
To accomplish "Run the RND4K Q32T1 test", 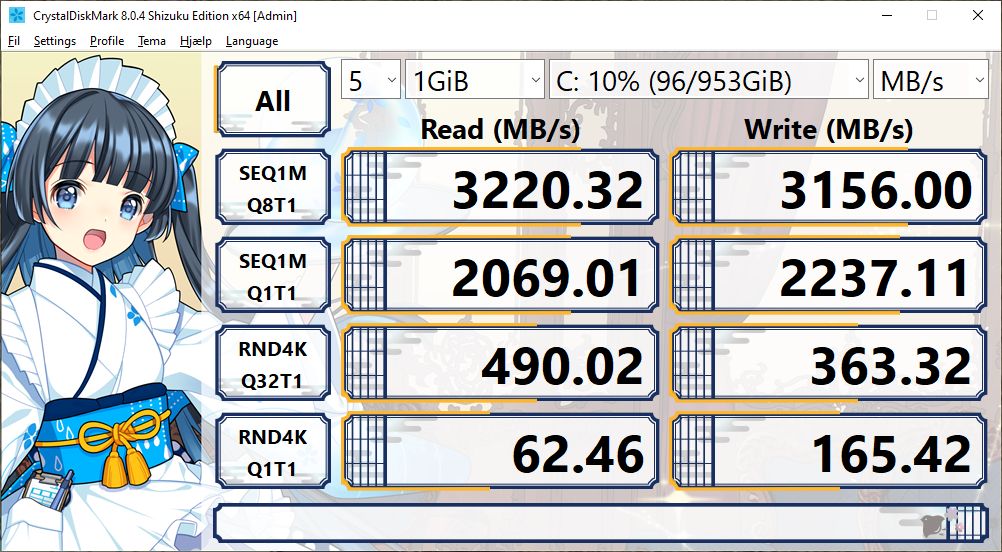I will click(273, 365).
